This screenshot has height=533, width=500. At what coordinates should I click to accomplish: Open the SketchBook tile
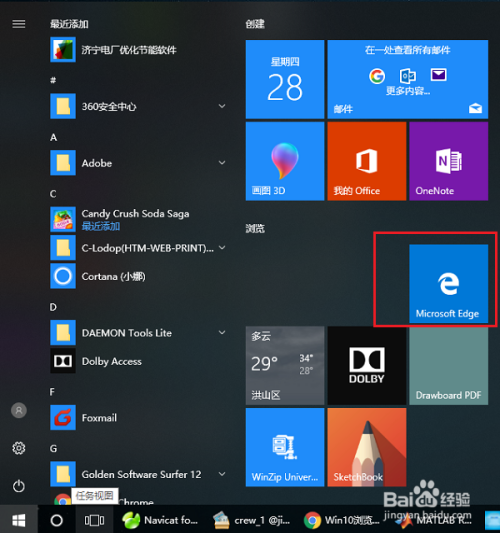click(x=367, y=447)
